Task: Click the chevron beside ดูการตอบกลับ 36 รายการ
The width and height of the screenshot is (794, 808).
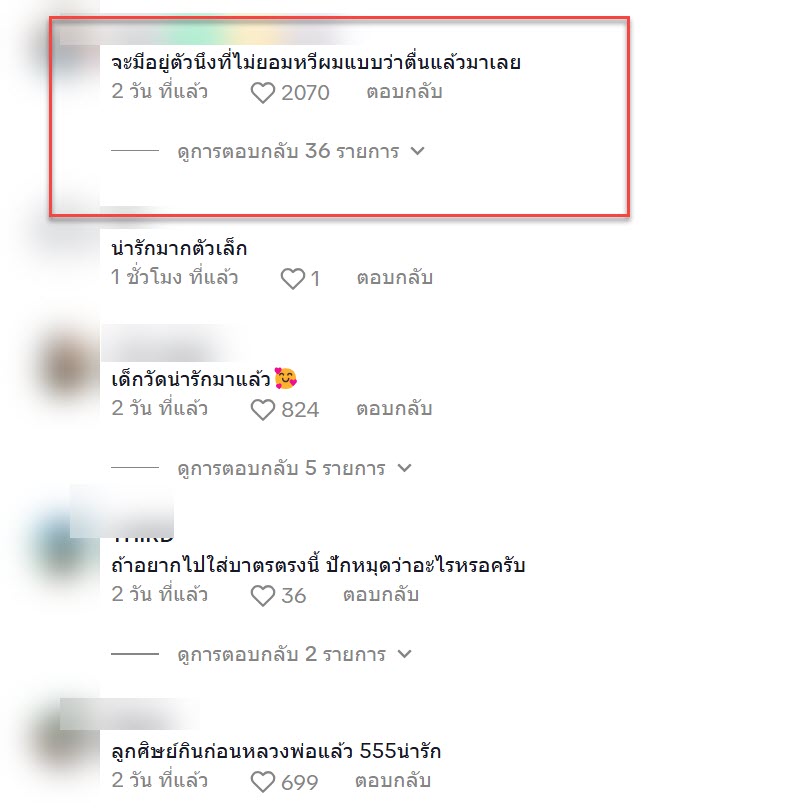Action: pos(417,152)
